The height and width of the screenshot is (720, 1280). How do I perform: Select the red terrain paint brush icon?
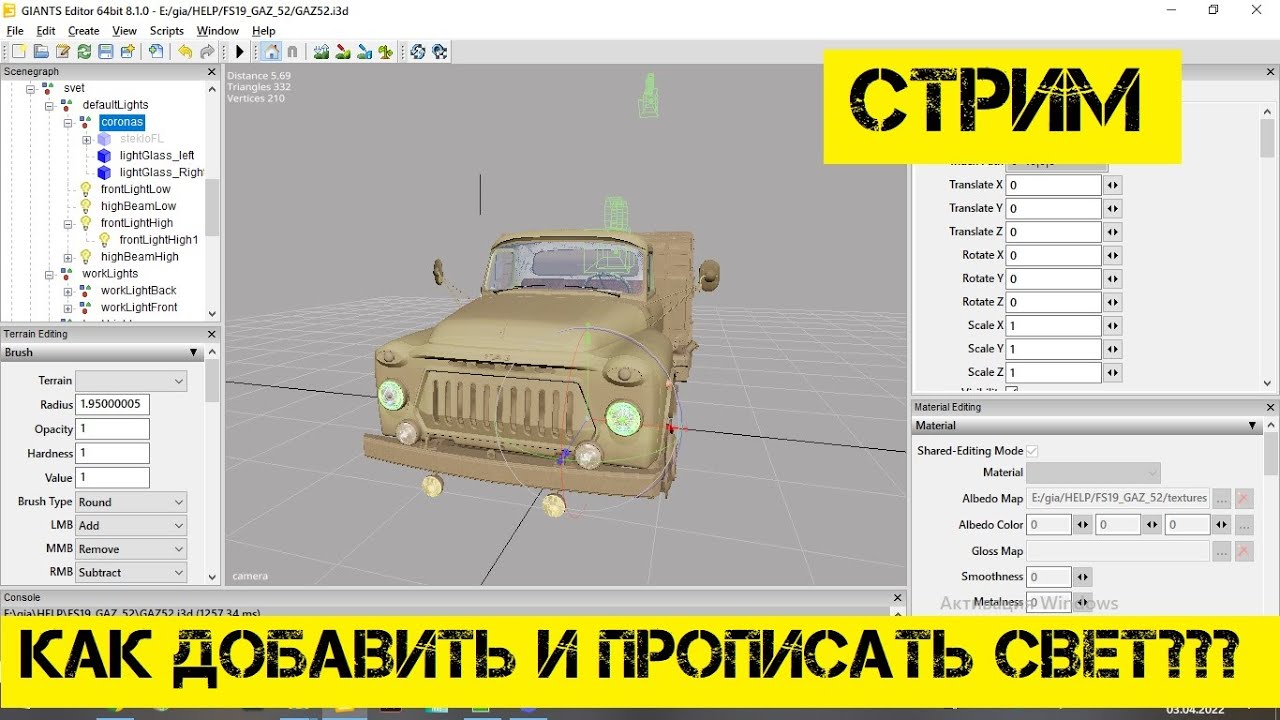point(343,52)
